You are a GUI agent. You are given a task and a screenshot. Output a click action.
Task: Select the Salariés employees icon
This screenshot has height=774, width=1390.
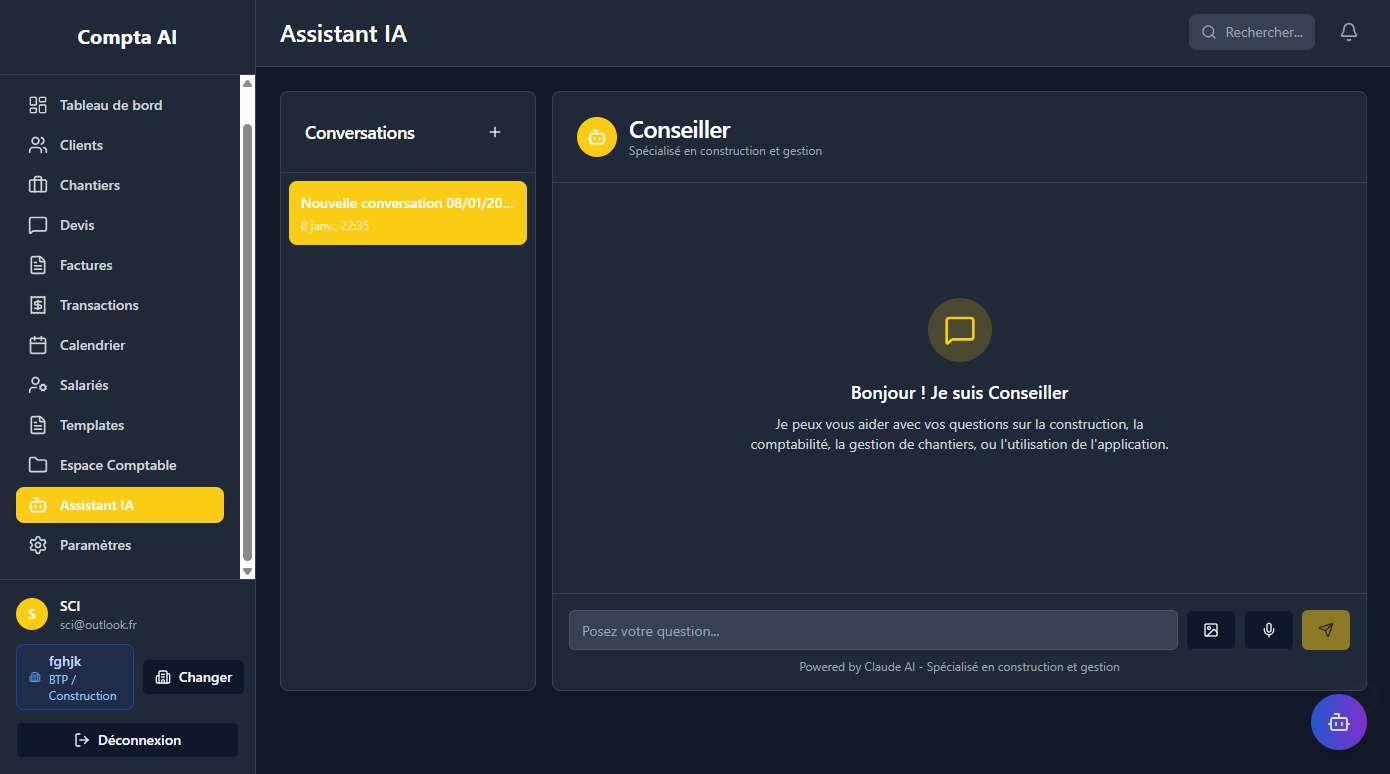38,384
